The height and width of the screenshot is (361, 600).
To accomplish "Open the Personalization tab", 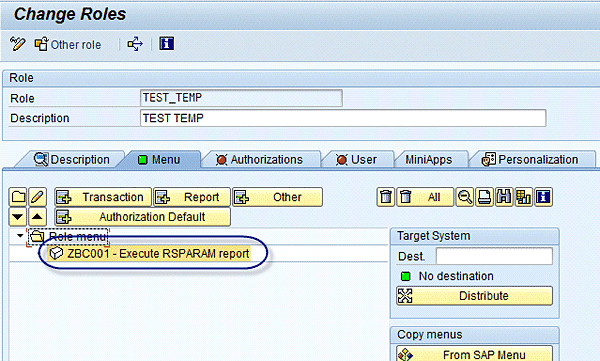I will pos(530,160).
